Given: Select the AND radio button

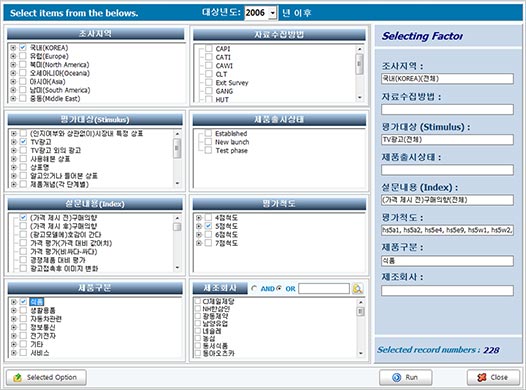Looking at the screenshot, I should click(x=254, y=288).
